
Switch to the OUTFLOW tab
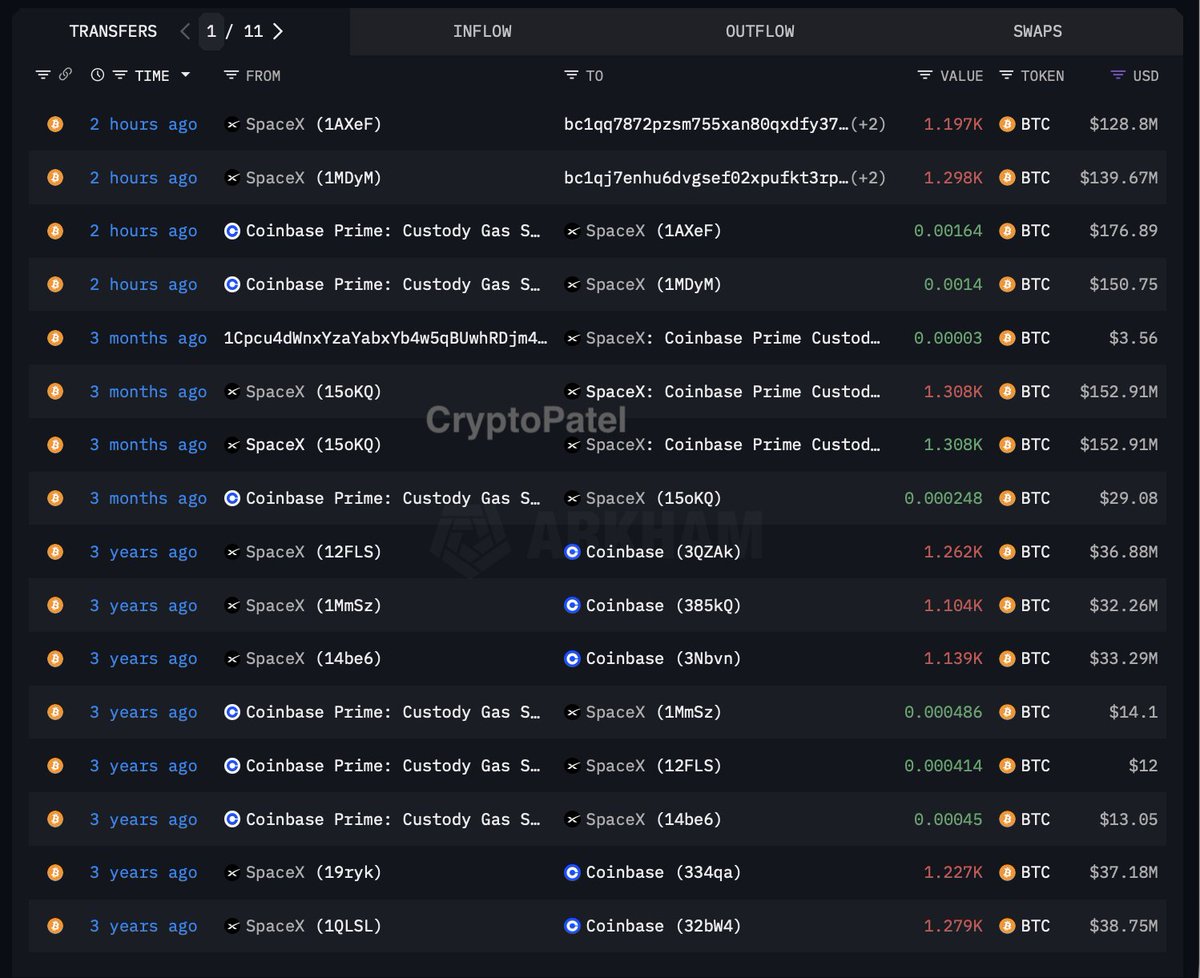click(760, 31)
